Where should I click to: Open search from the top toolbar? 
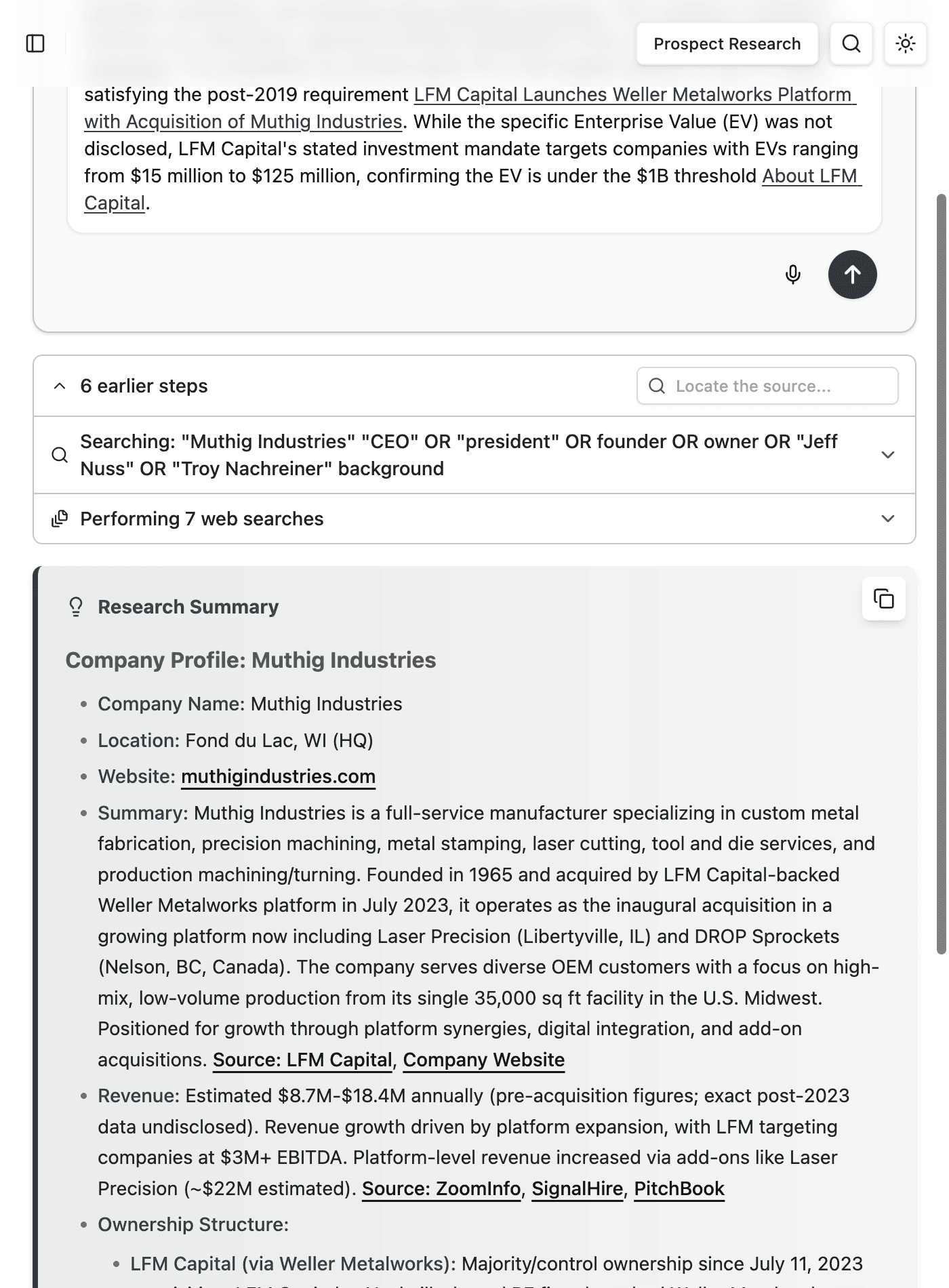pos(851,44)
